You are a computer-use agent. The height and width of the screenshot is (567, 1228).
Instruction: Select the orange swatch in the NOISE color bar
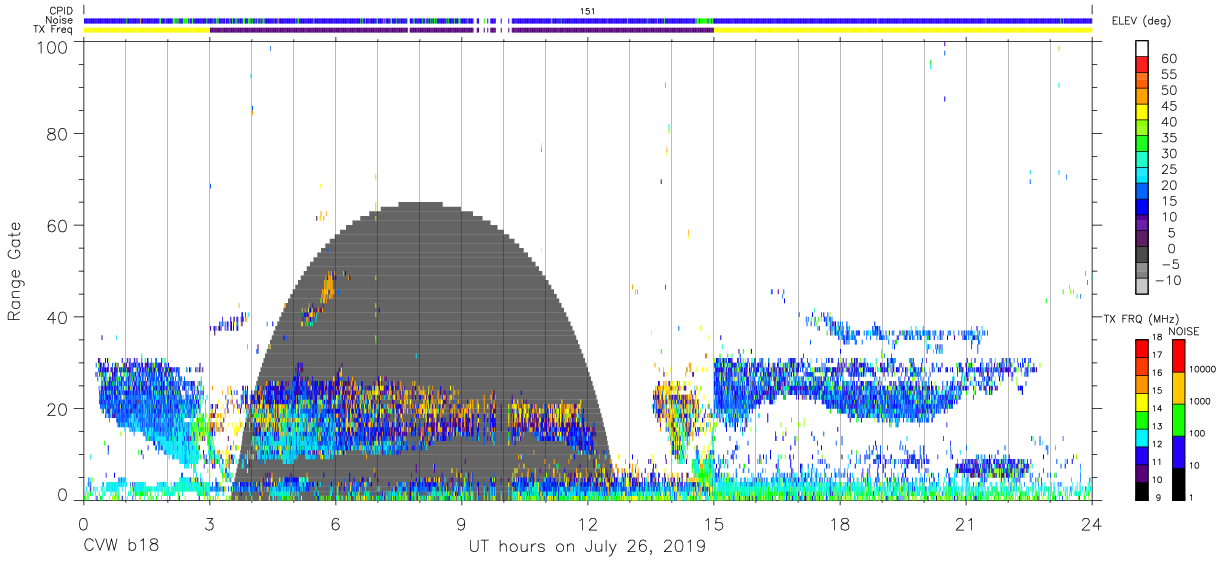coord(1178,388)
